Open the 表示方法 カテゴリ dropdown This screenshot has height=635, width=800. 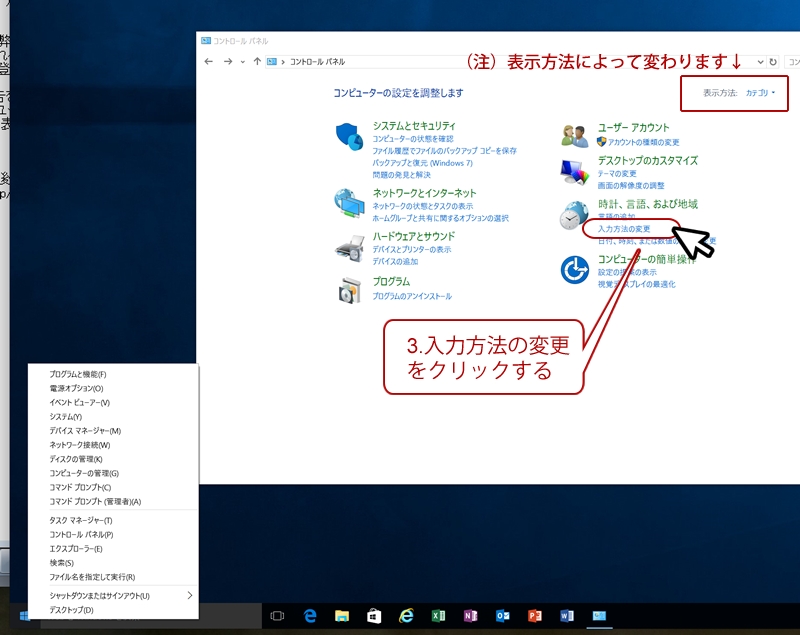pyautogui.click(x=760, y=93)
